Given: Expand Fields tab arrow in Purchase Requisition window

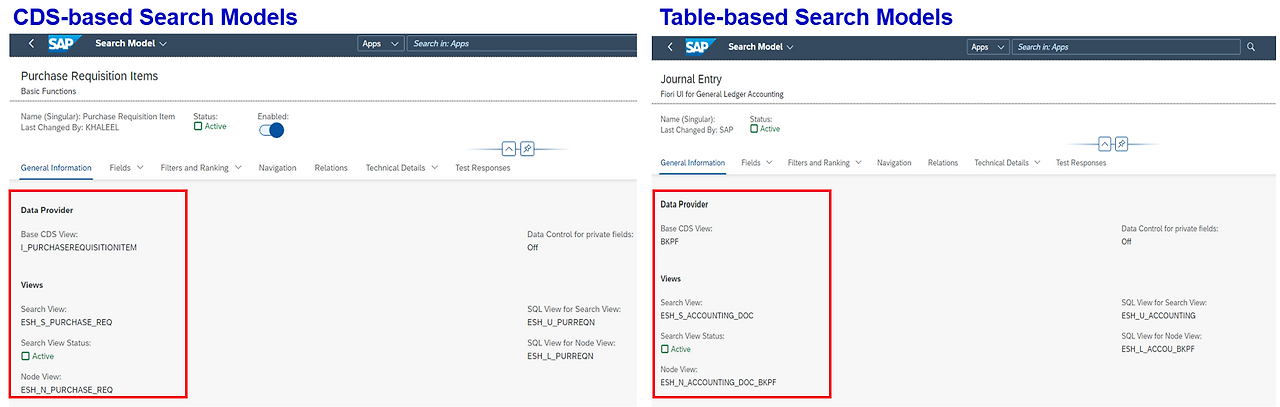Looking at the screenshot, I should [x=140, y=167].
